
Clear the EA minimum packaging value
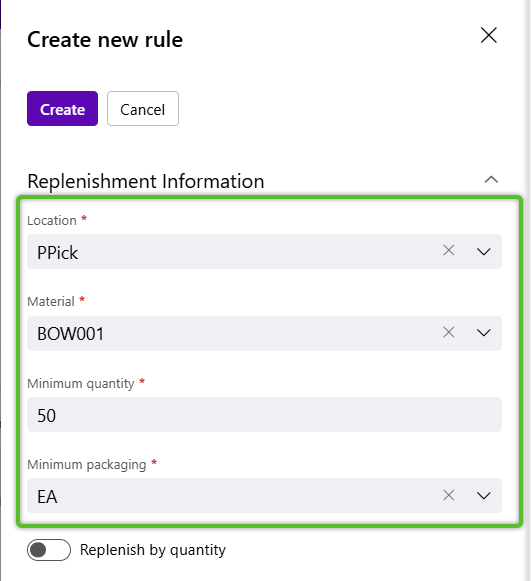pos(448,495)
